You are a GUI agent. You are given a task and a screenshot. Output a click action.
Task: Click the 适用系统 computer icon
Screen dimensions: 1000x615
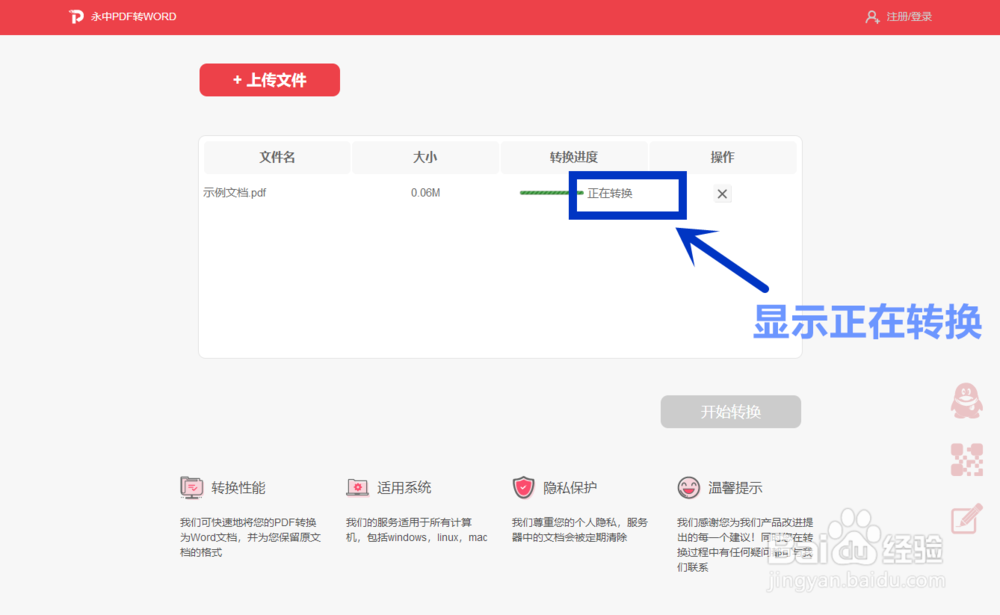[357, 487]
